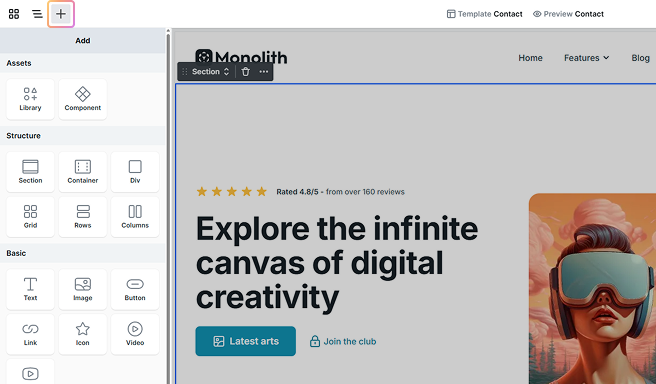Open the Library assets tile

[x=30, y=100]
